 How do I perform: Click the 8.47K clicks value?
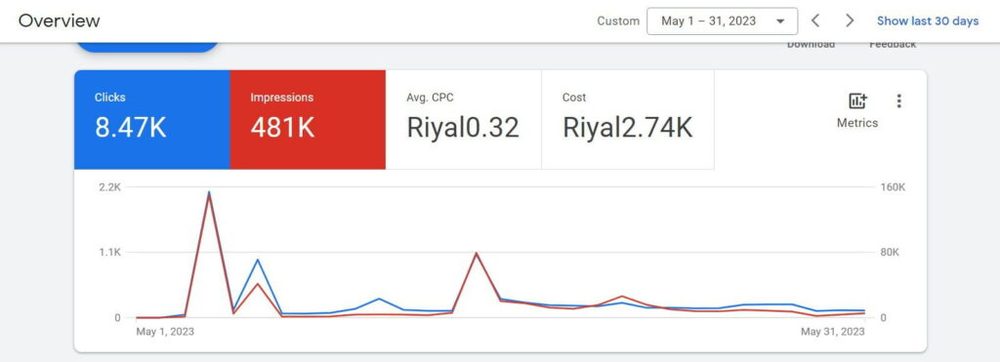coord(131,127)
